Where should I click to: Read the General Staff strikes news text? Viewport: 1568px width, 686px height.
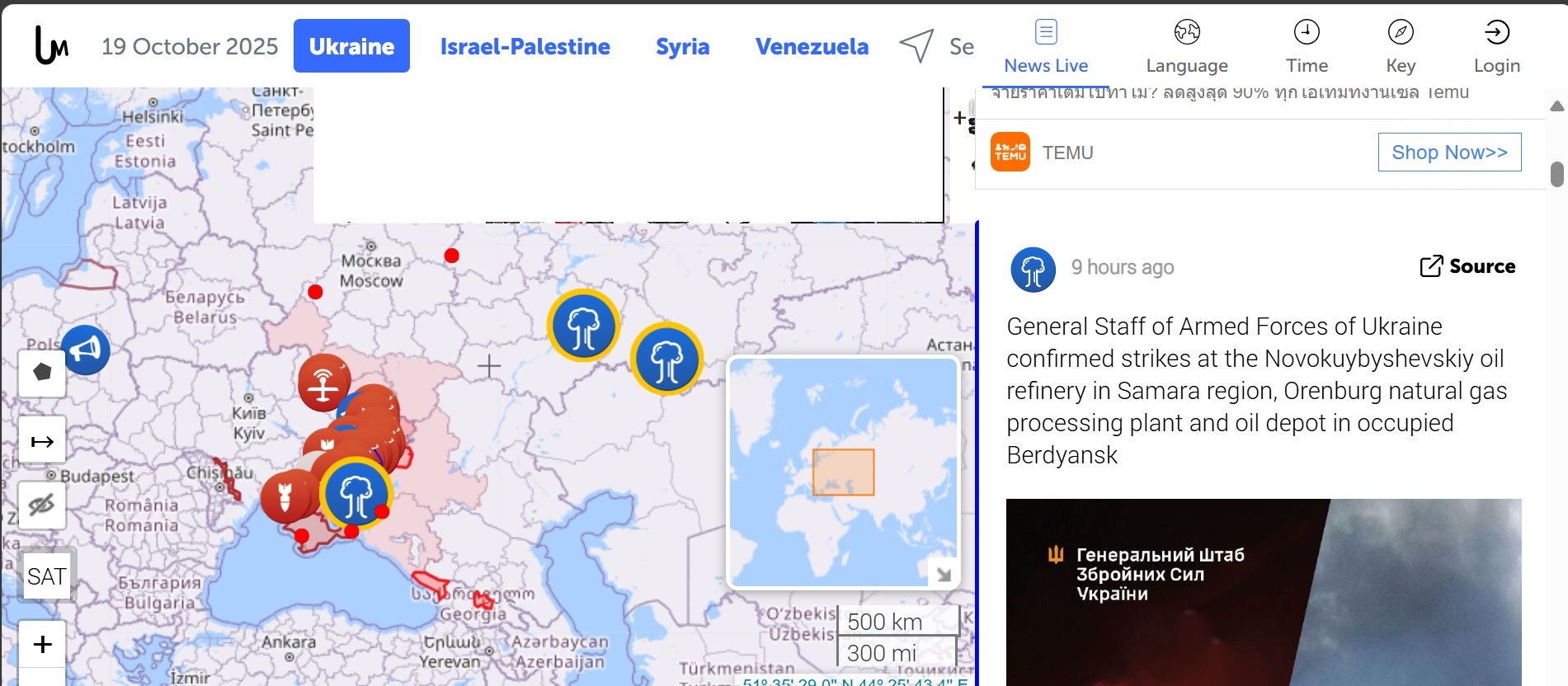coord(1257,391)
